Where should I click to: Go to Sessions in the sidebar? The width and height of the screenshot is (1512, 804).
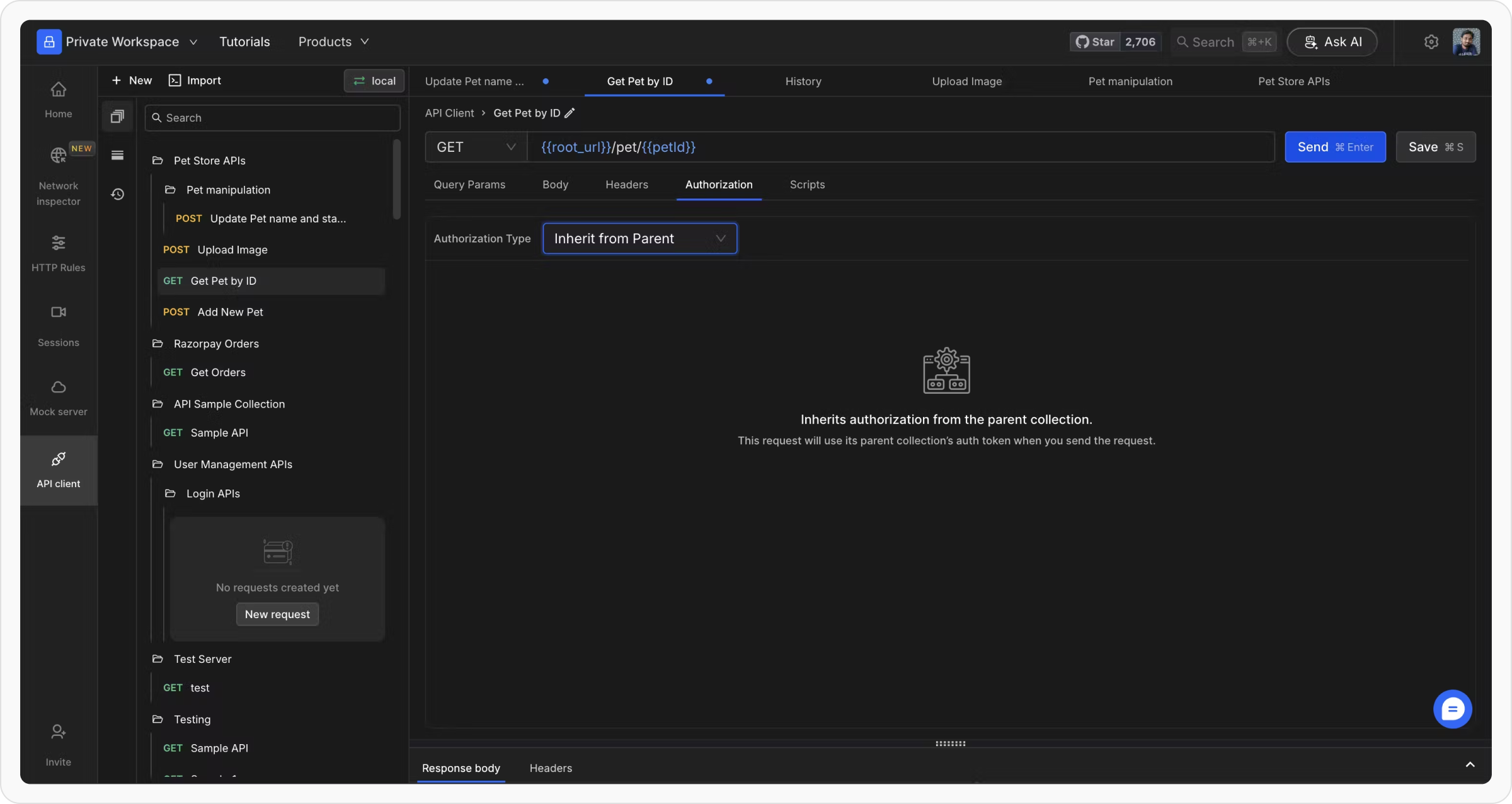pos(58,313)
